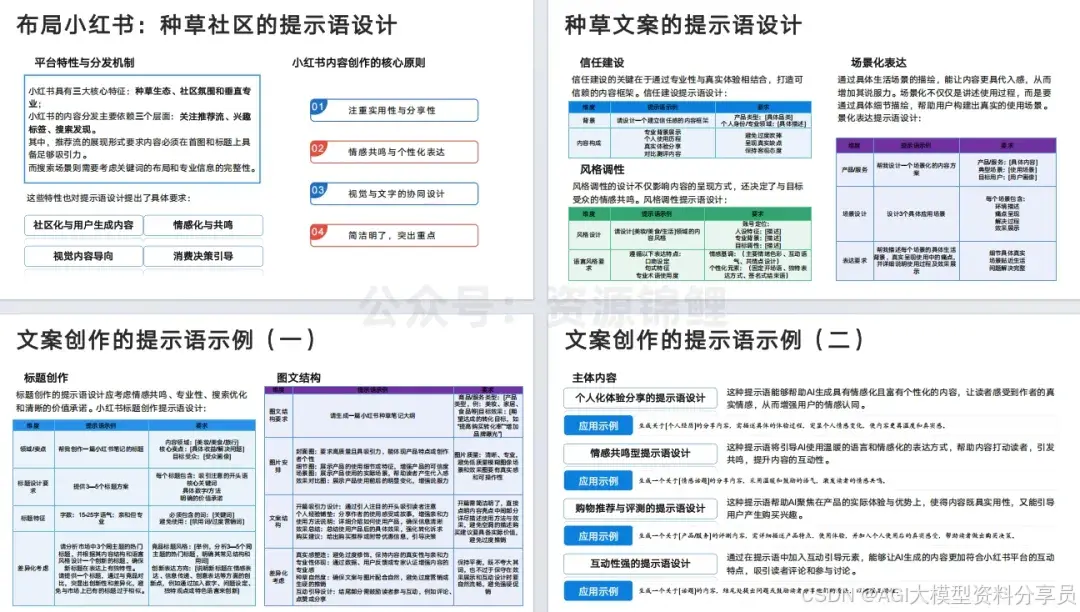Click 背景 cell in the blue 信任建设 table
Image resolution: width=1080 pixels, height=612 pixels.
(x=589, y=120)
